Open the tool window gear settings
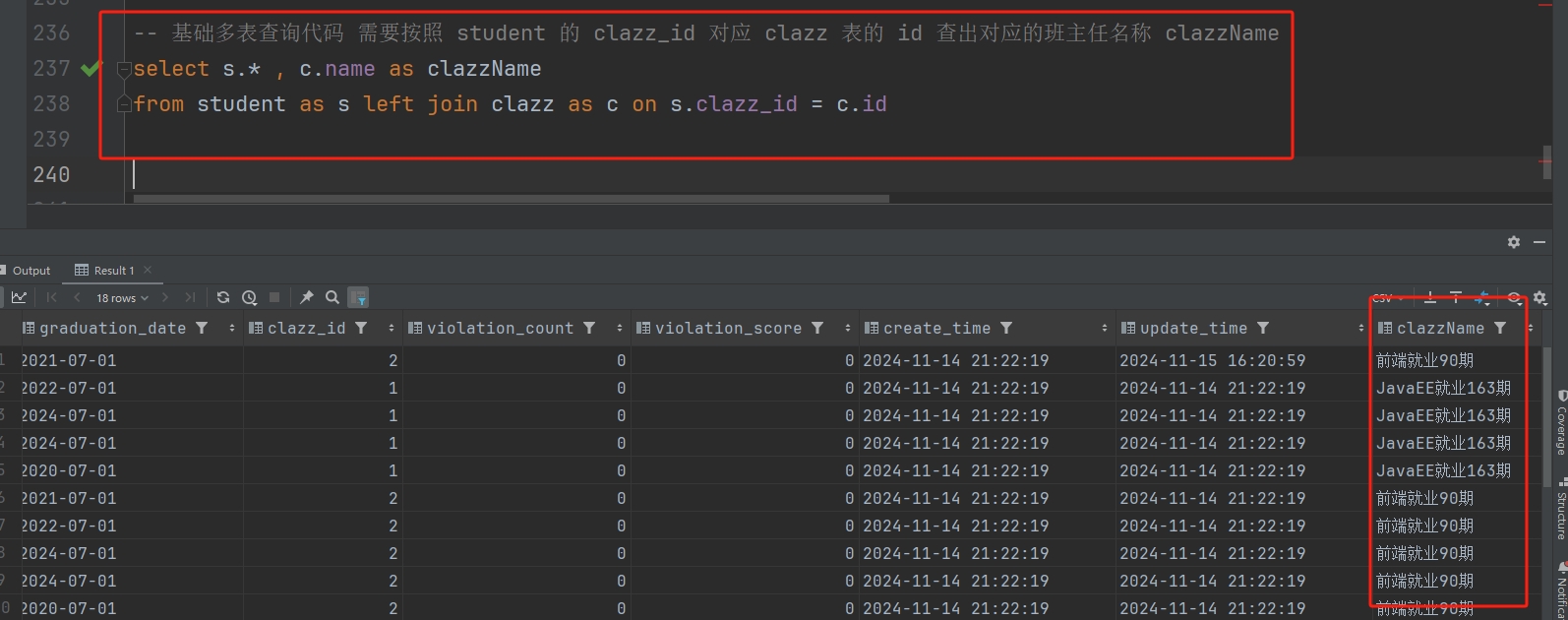Screen dimensions: 1568x620 1513,242
